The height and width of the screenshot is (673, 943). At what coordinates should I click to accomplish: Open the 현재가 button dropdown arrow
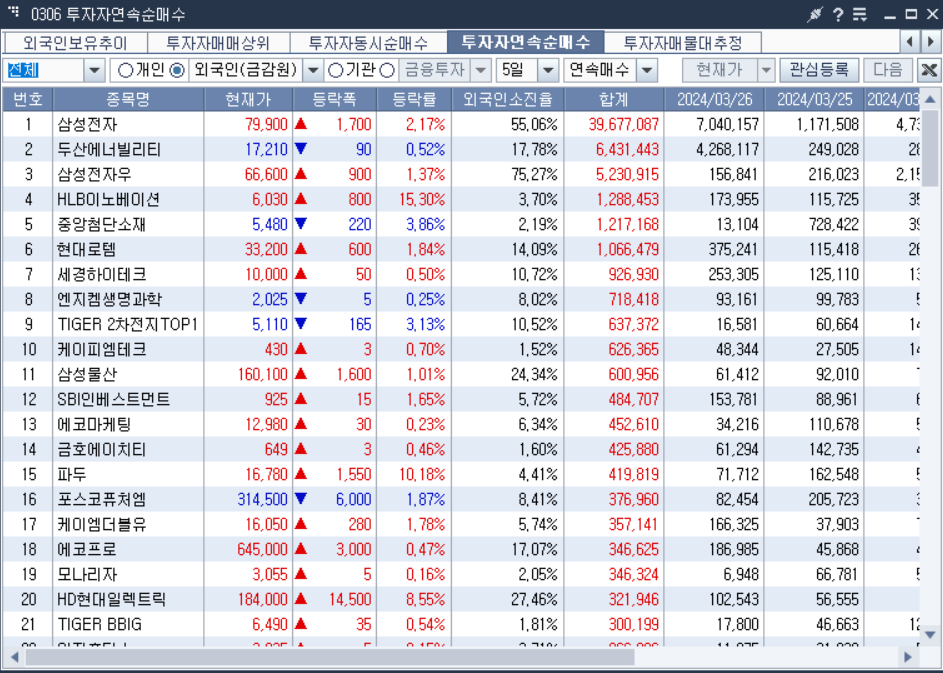[x=766, y=70]
